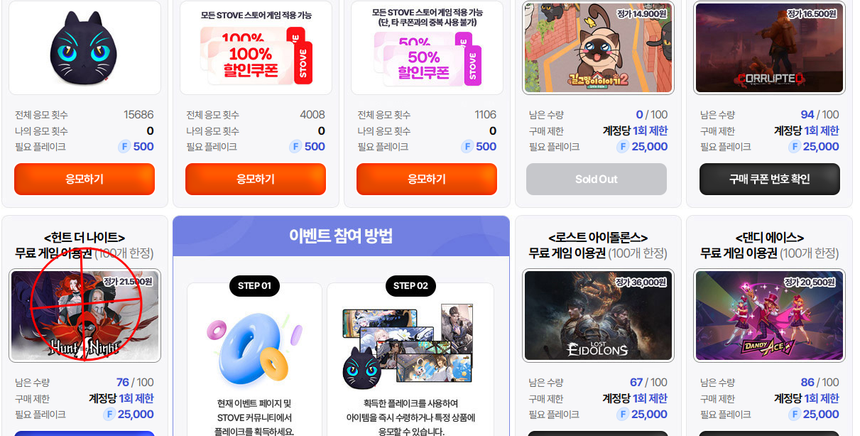Click the 이벤트 참여 방법 header banner

[341, 236]
